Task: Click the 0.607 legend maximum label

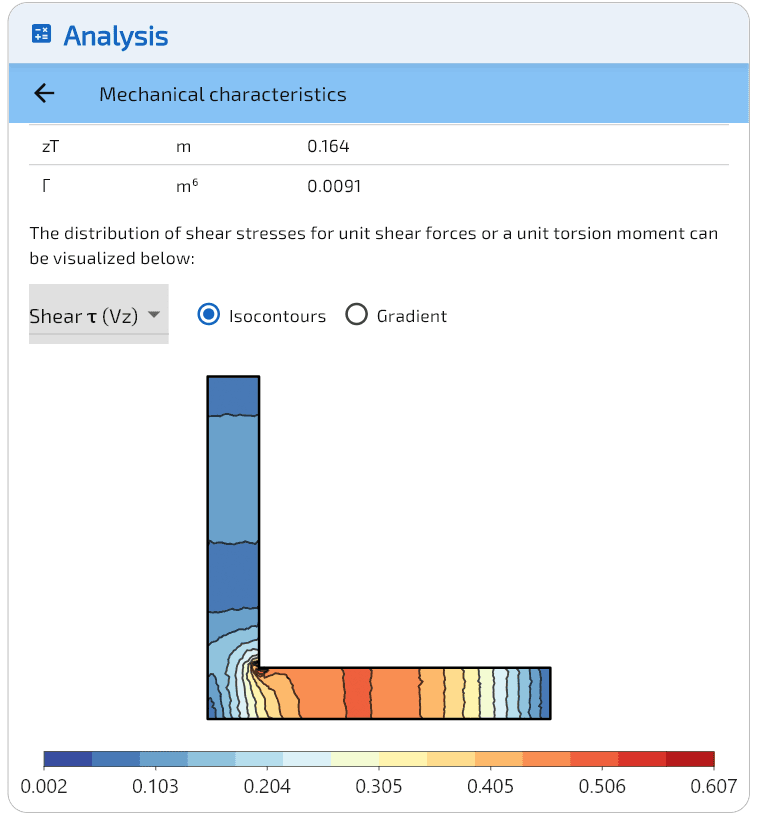Action: coord(713,786)
